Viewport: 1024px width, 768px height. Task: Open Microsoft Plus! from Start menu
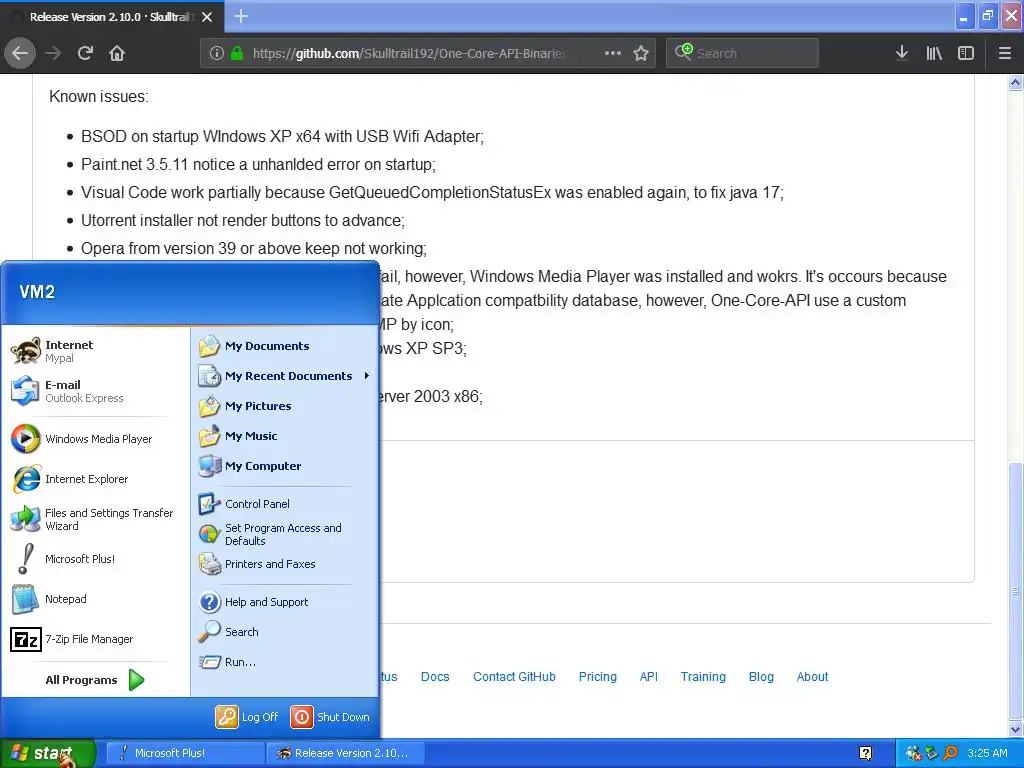tap(89, 559)
